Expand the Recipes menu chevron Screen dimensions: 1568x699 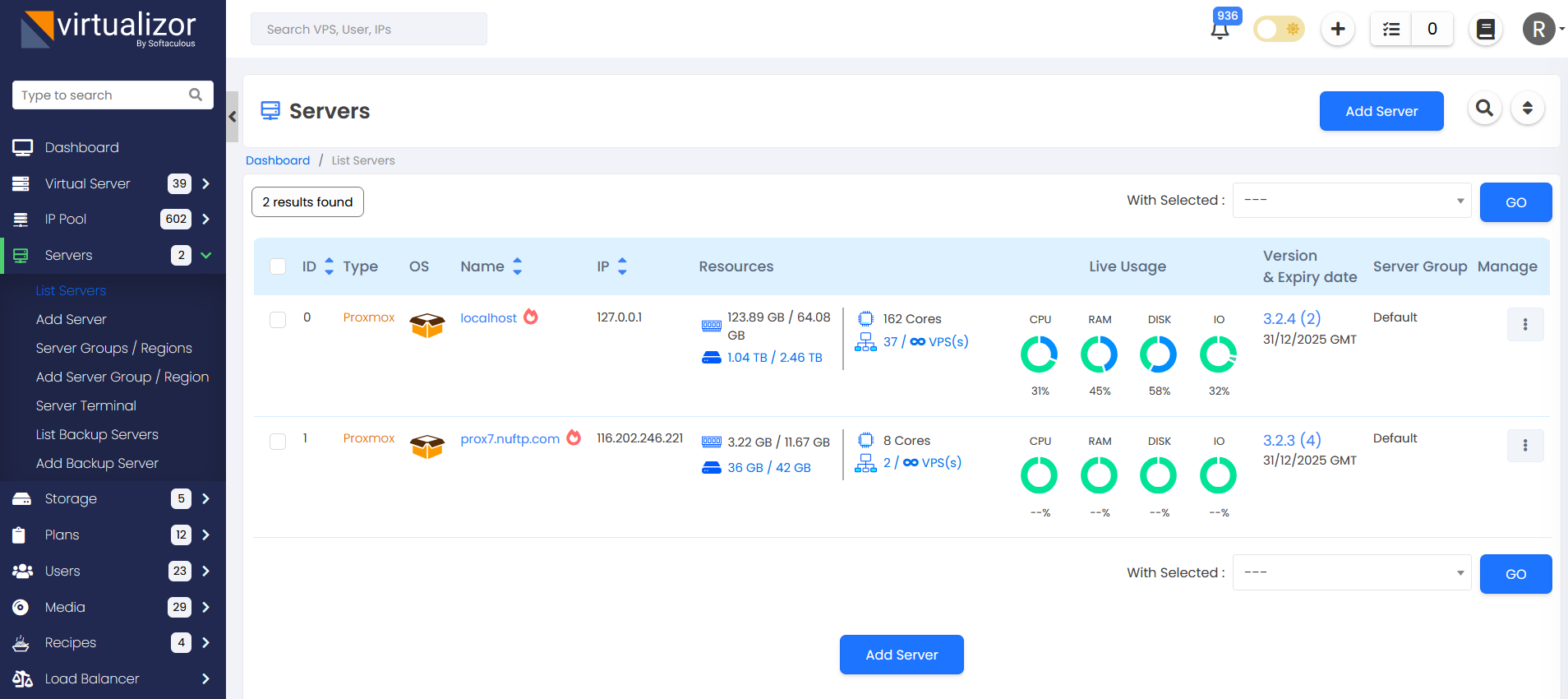tap(205, 643)
